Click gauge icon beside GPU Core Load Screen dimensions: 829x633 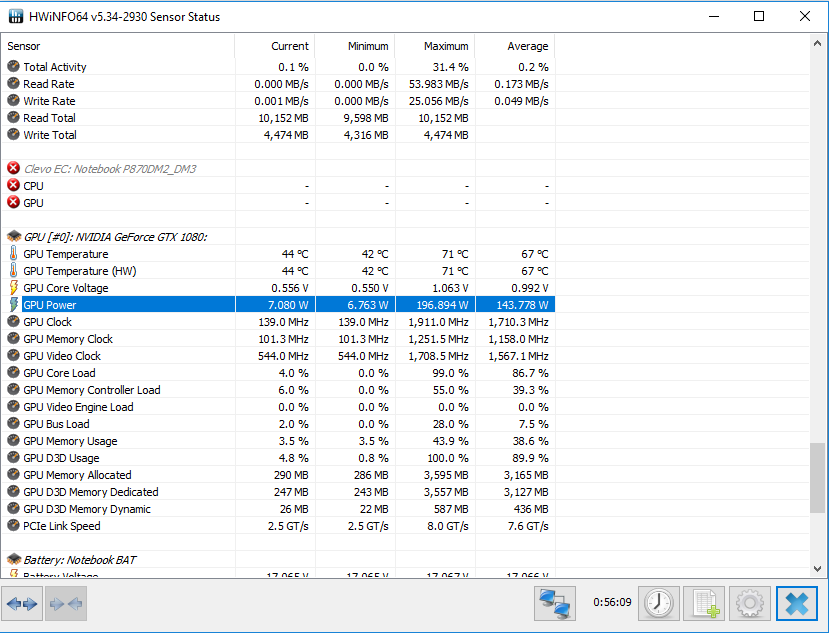point(13,373)
